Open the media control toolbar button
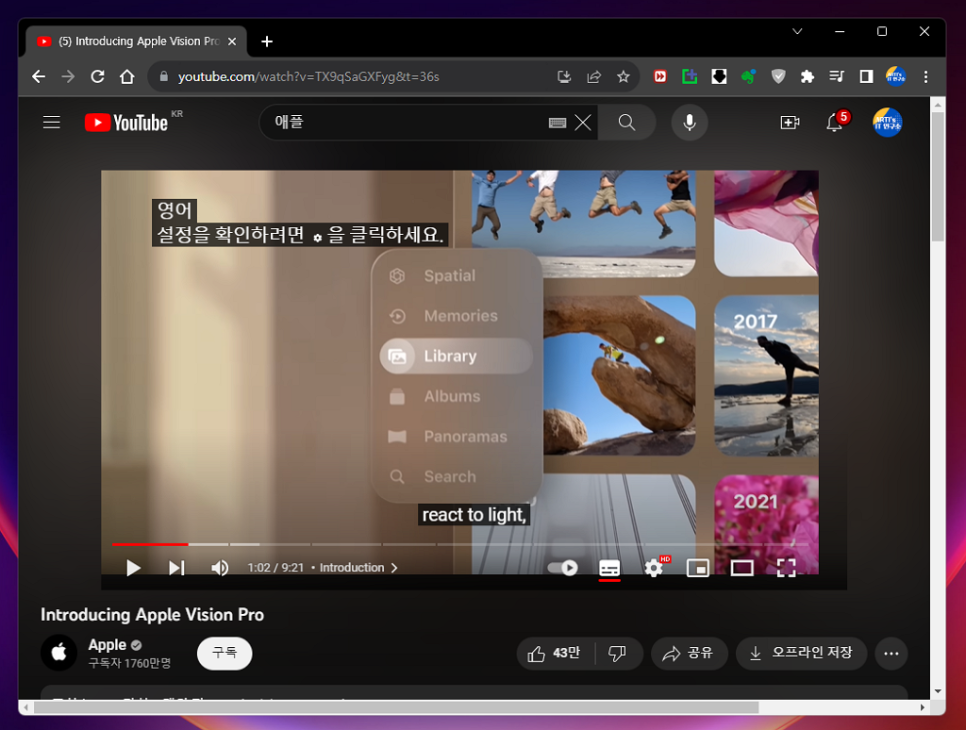Viewport: 966px width, 730px height. pos(837,76)
